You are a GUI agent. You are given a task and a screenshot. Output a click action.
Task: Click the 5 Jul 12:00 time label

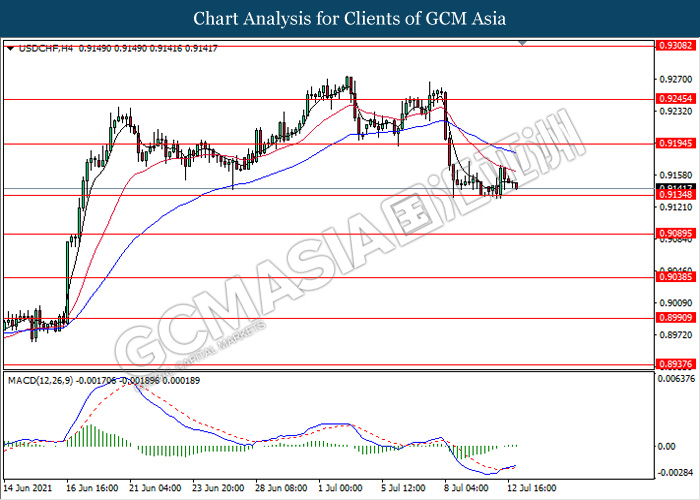(x=404, y=488)
